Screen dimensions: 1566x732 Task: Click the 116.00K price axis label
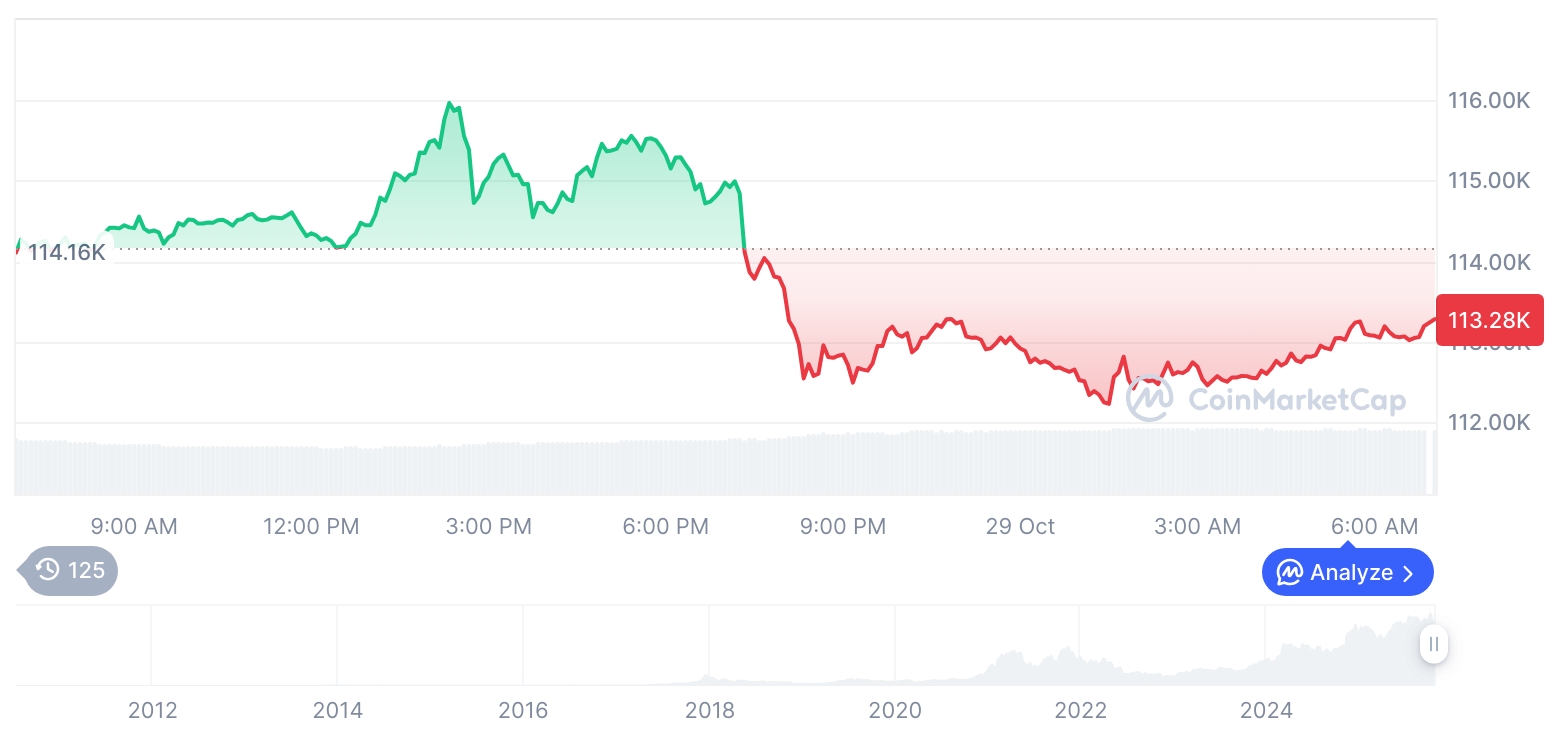pos(1488,100)
